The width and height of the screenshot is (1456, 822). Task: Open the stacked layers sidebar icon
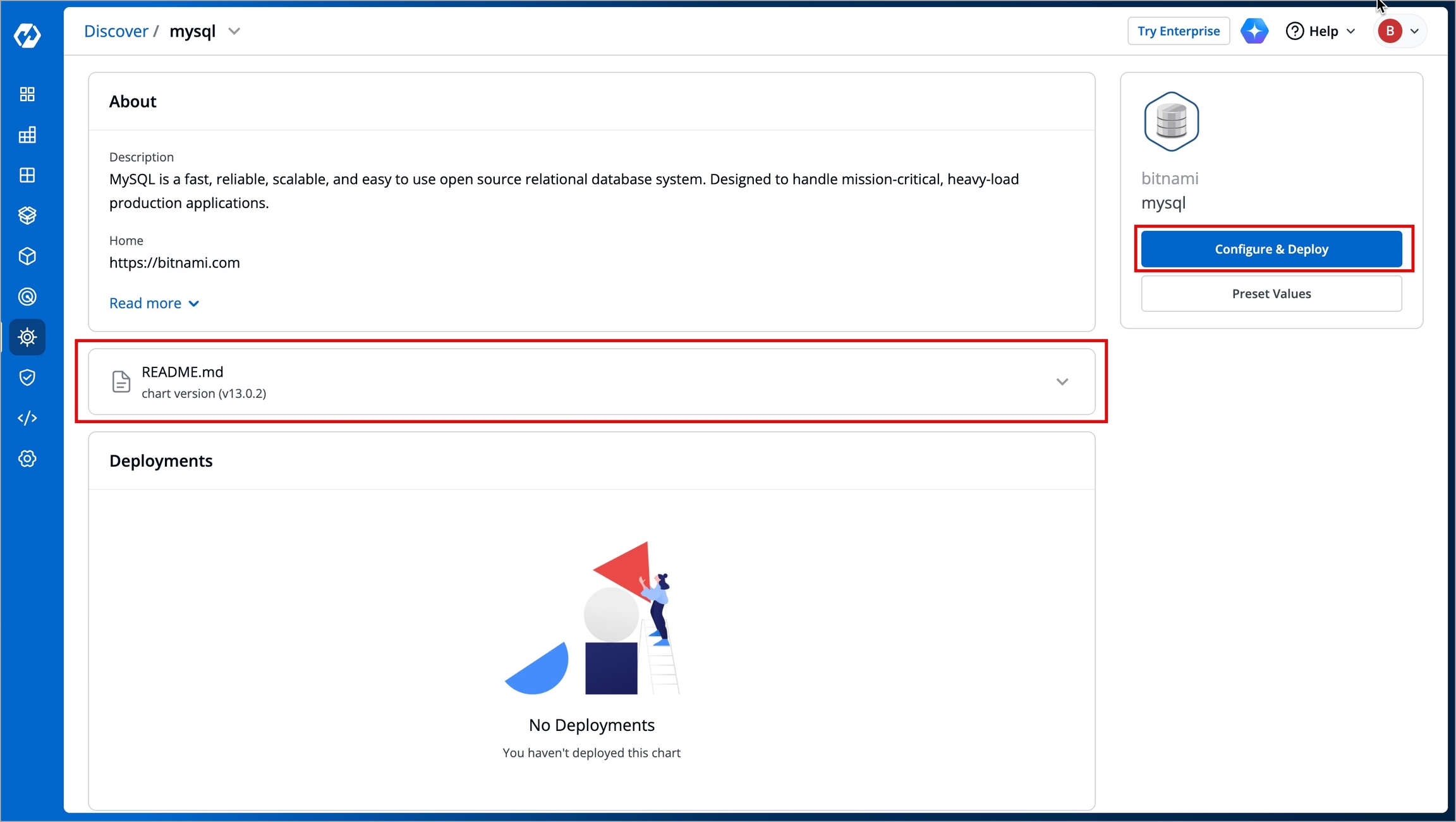click(x=27, y=216)
